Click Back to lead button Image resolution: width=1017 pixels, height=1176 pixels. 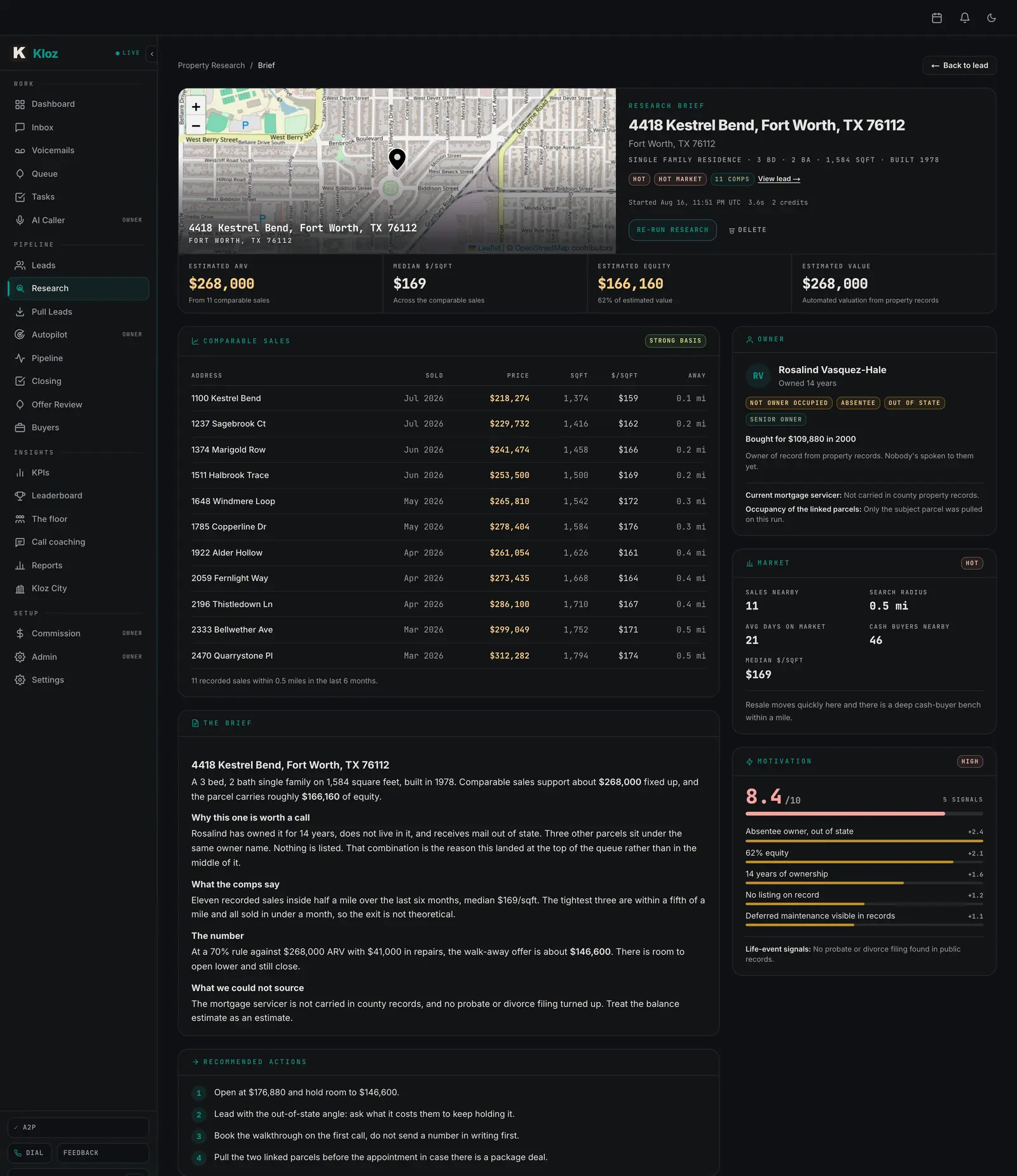[x=959, y=65]
